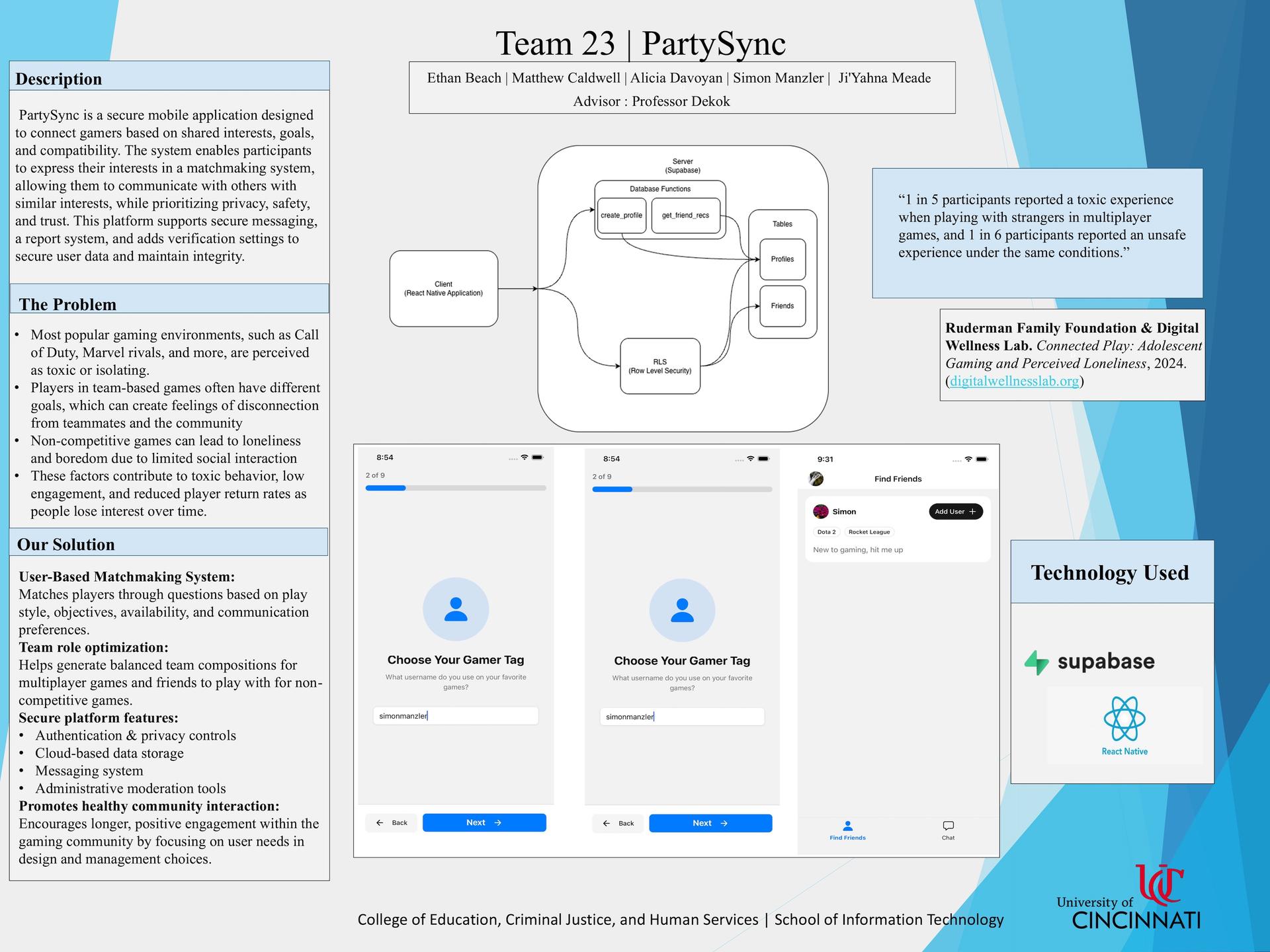1270x952 pixels.
Task: Click the Supabase logo
Action: pyautogui.click(x=1089, y=662)
